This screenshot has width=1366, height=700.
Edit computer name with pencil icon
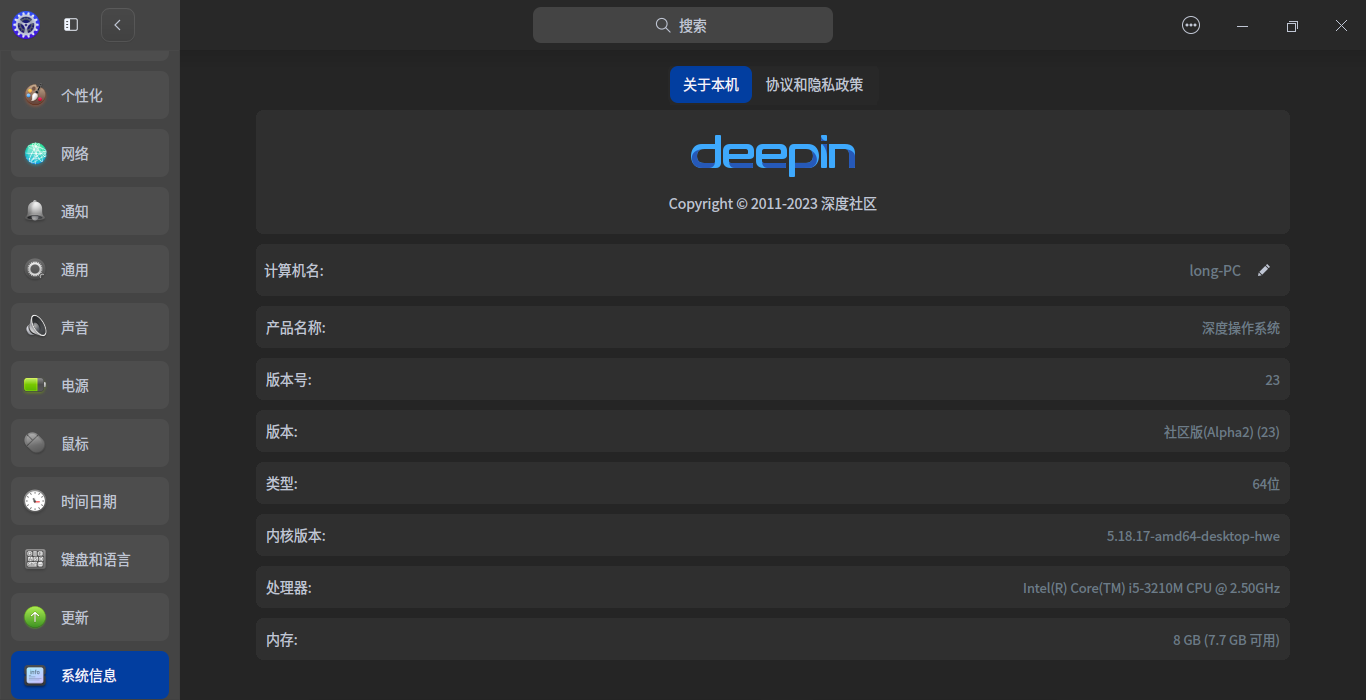point(1264,270)
